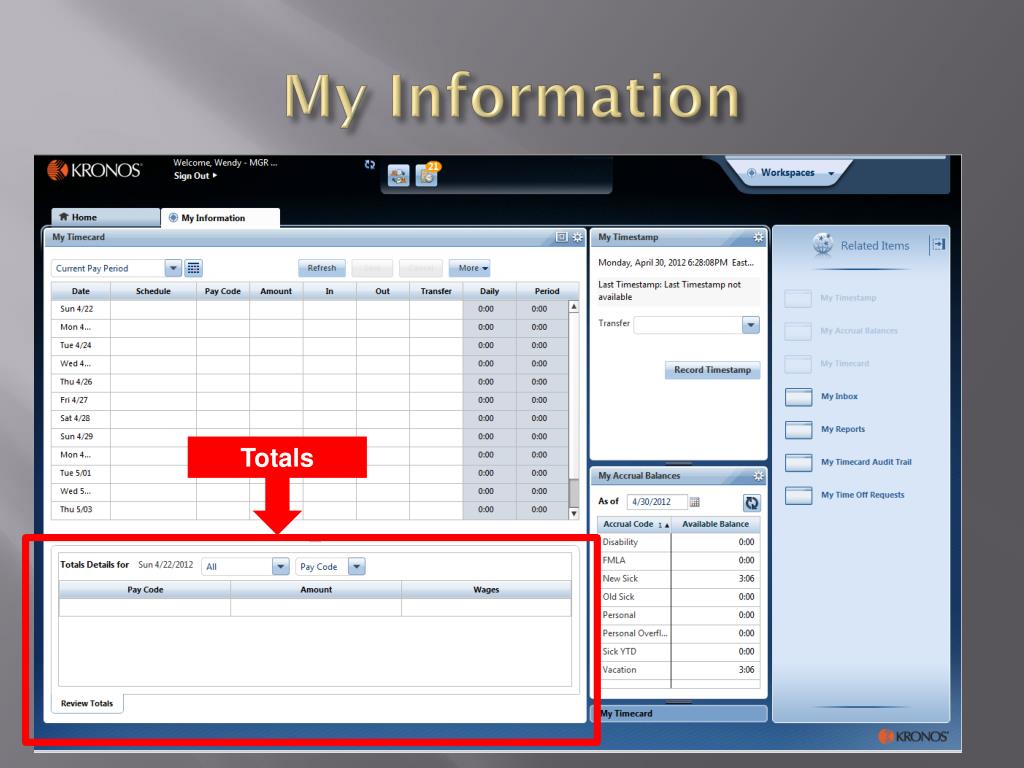Click the Schedule column header
Screen dimensions: 1024x768
(153, 291)
